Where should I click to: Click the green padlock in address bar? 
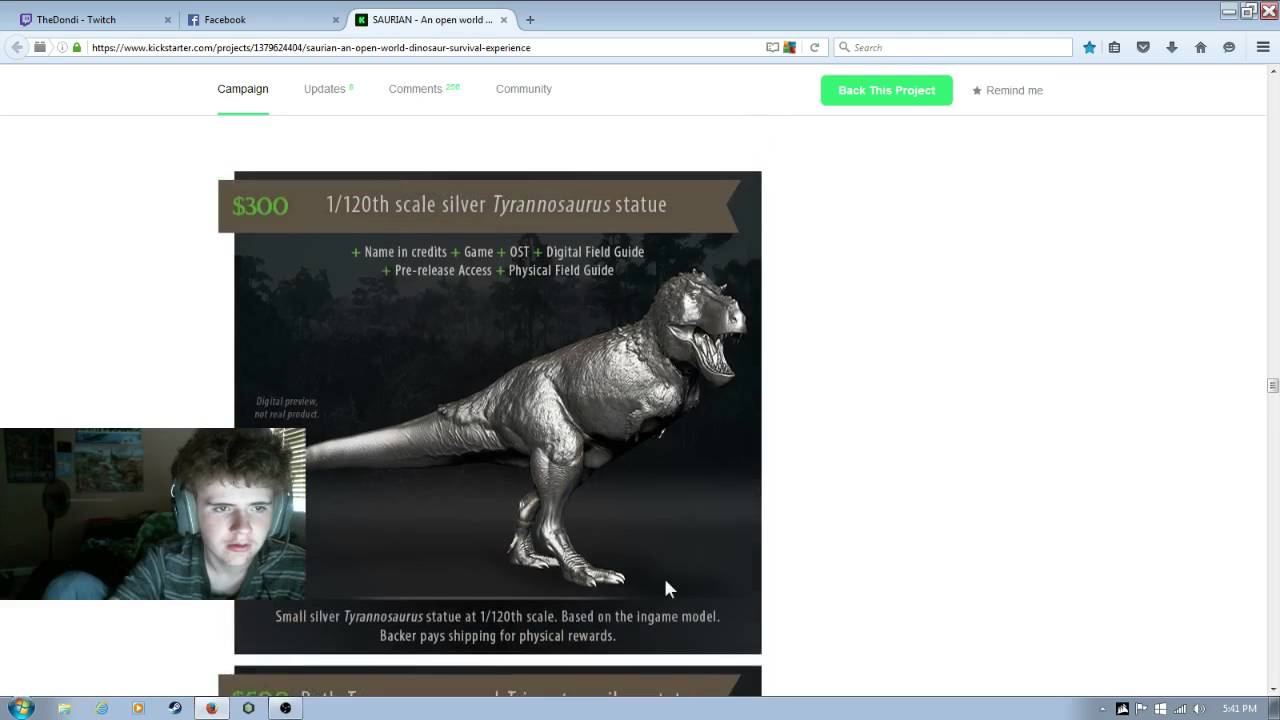click(x=76, y=47)
